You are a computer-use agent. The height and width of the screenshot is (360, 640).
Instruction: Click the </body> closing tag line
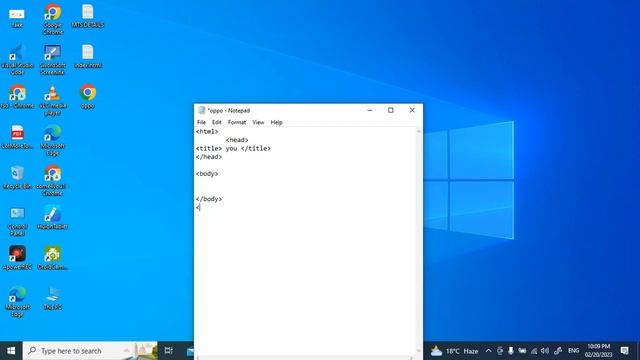pyautogui.click(x=209, y=199)
